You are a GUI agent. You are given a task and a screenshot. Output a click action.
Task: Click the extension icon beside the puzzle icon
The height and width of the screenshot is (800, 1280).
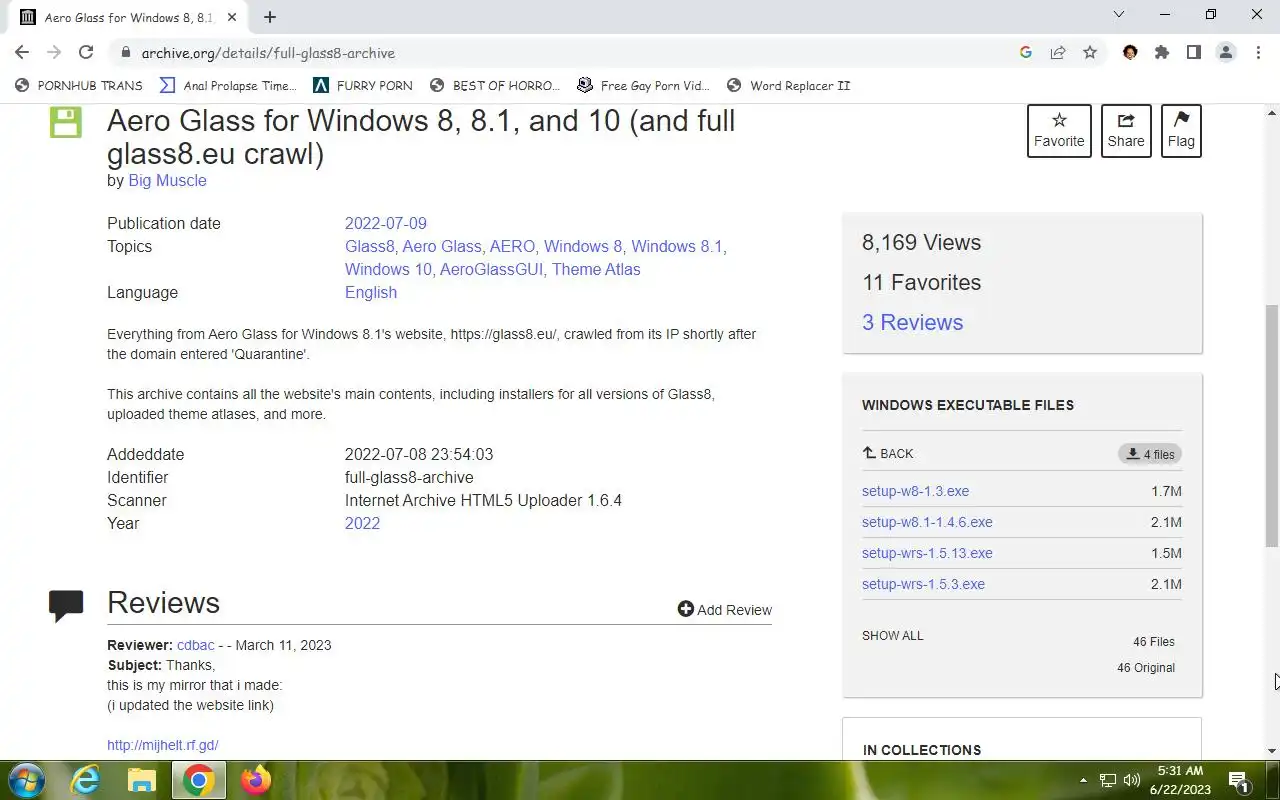1130,53
